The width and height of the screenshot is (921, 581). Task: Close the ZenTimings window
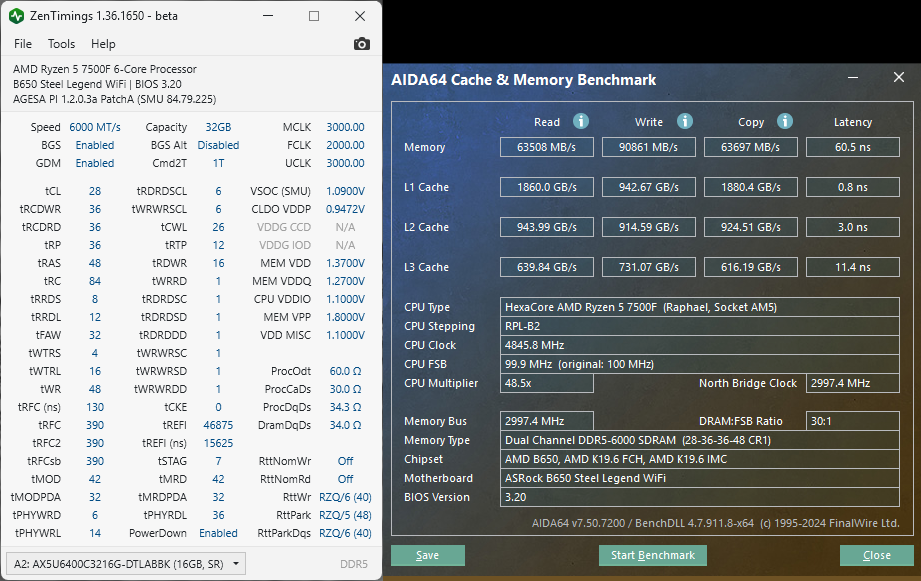[x=360, y=16]
